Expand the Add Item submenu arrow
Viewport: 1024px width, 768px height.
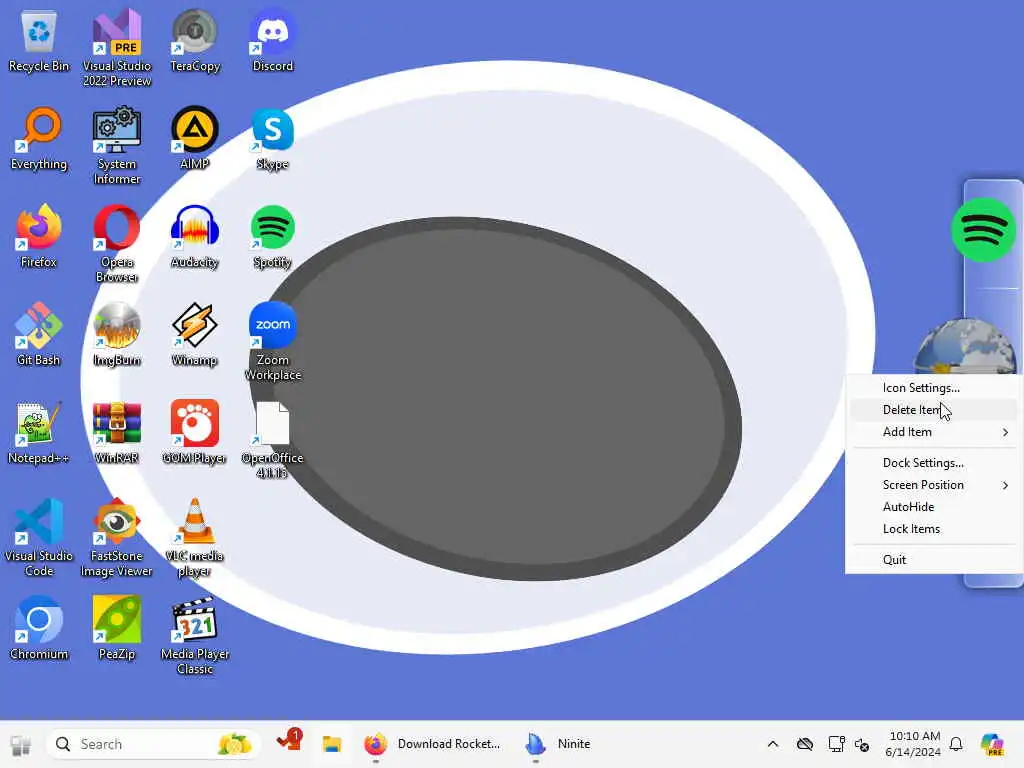coord(1006,432)
